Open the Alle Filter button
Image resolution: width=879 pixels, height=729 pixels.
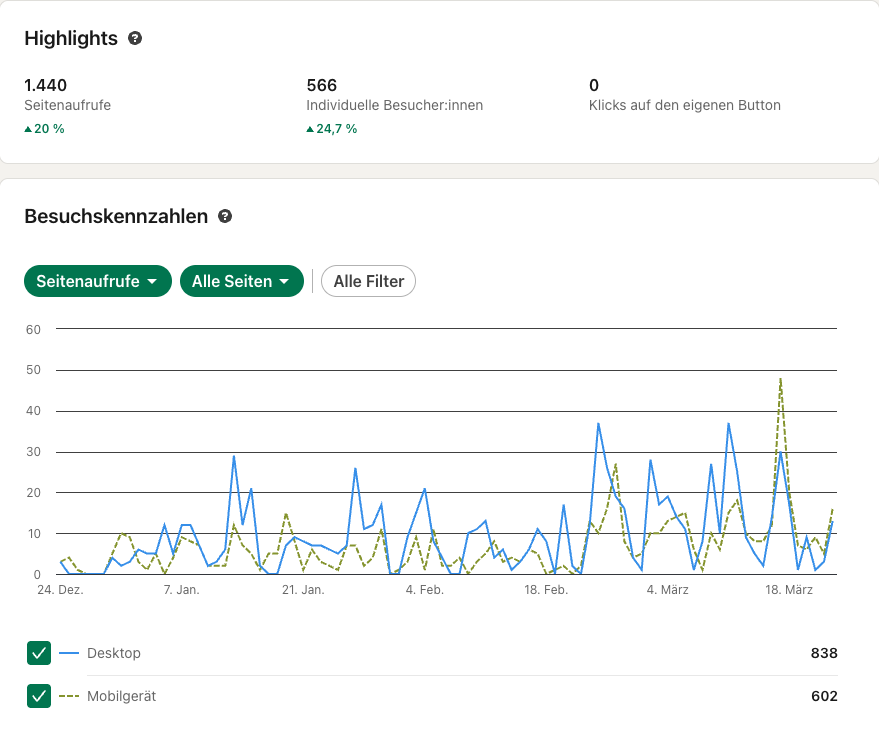368,281
